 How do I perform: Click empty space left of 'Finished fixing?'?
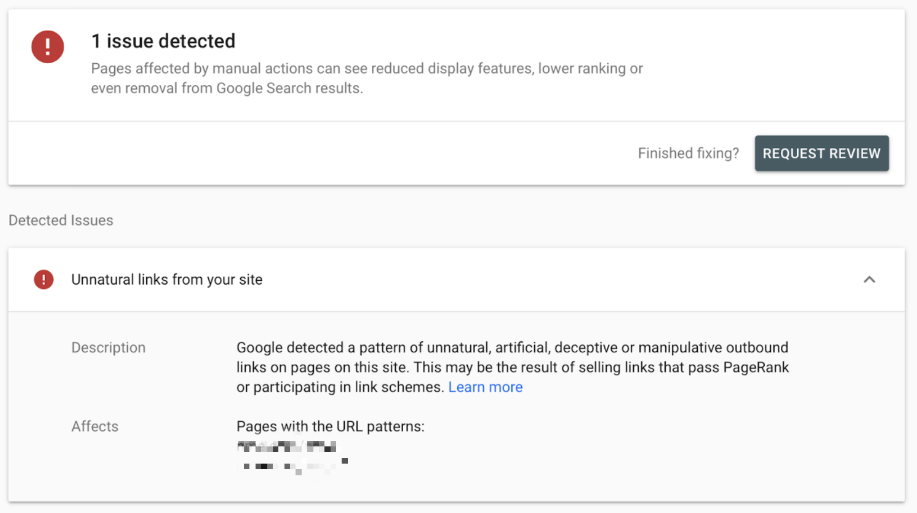(322, 153)
